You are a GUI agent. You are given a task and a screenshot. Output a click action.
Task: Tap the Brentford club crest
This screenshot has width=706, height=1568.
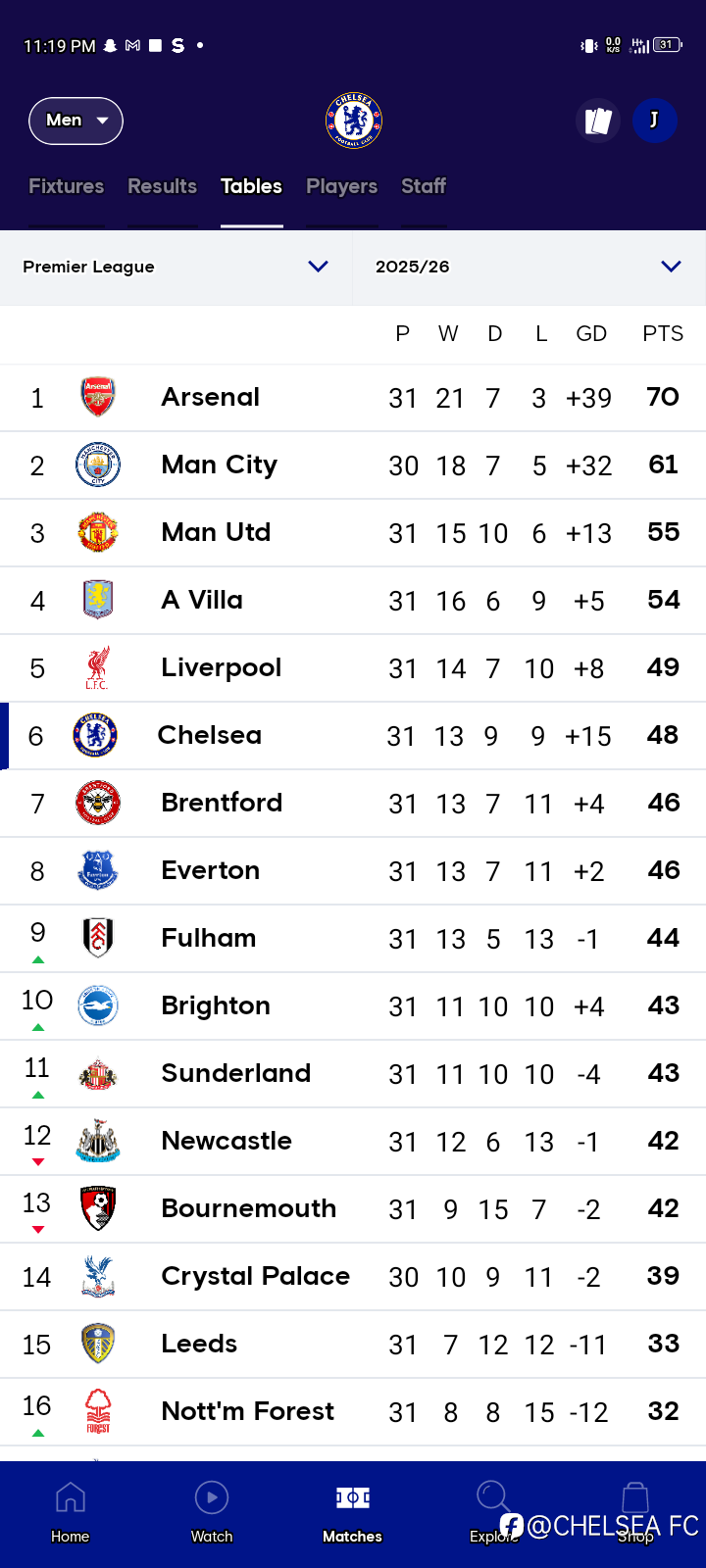pyautogui.click(x=98, y=803)
